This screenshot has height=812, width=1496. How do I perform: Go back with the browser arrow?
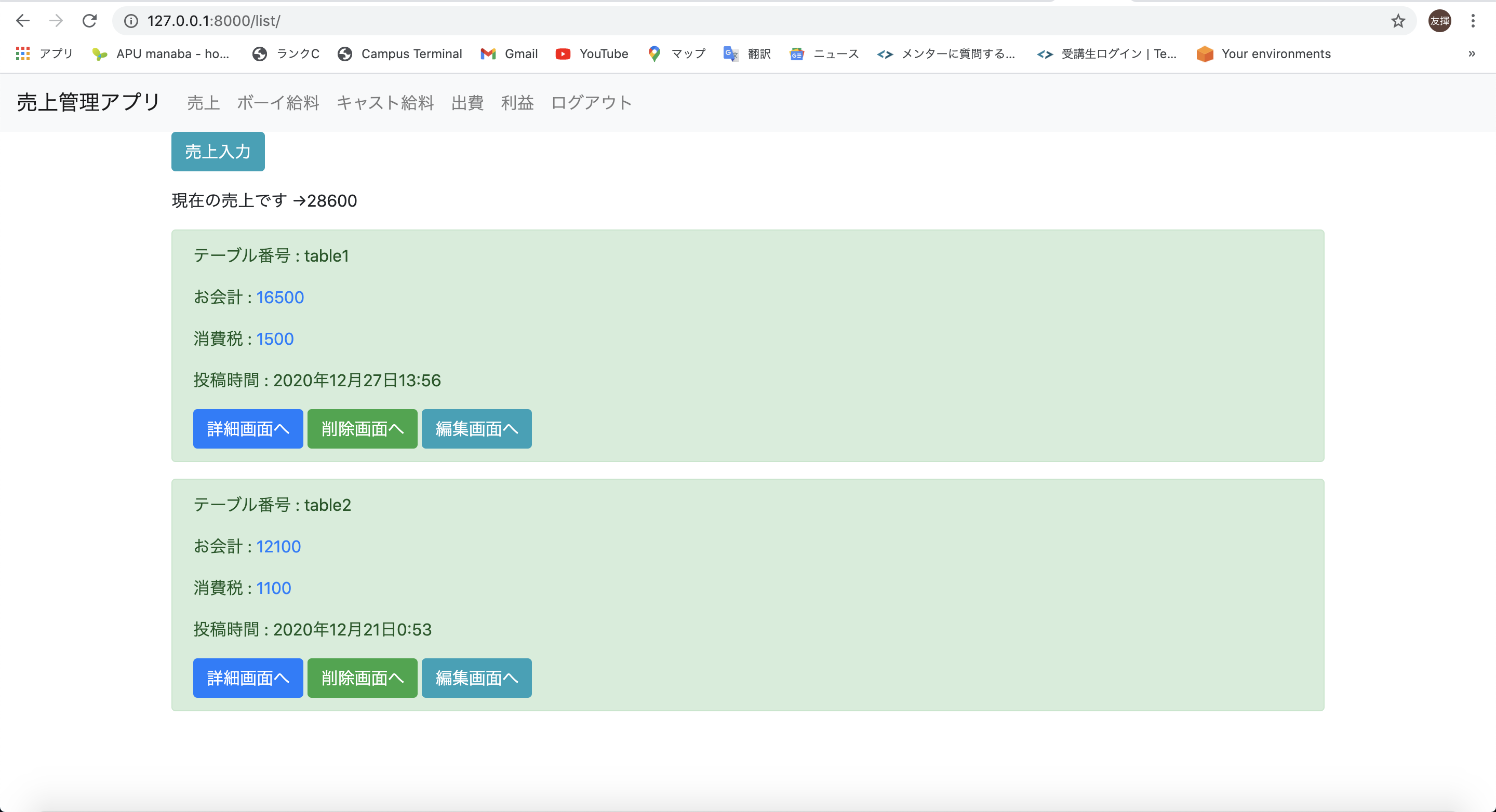23,21
